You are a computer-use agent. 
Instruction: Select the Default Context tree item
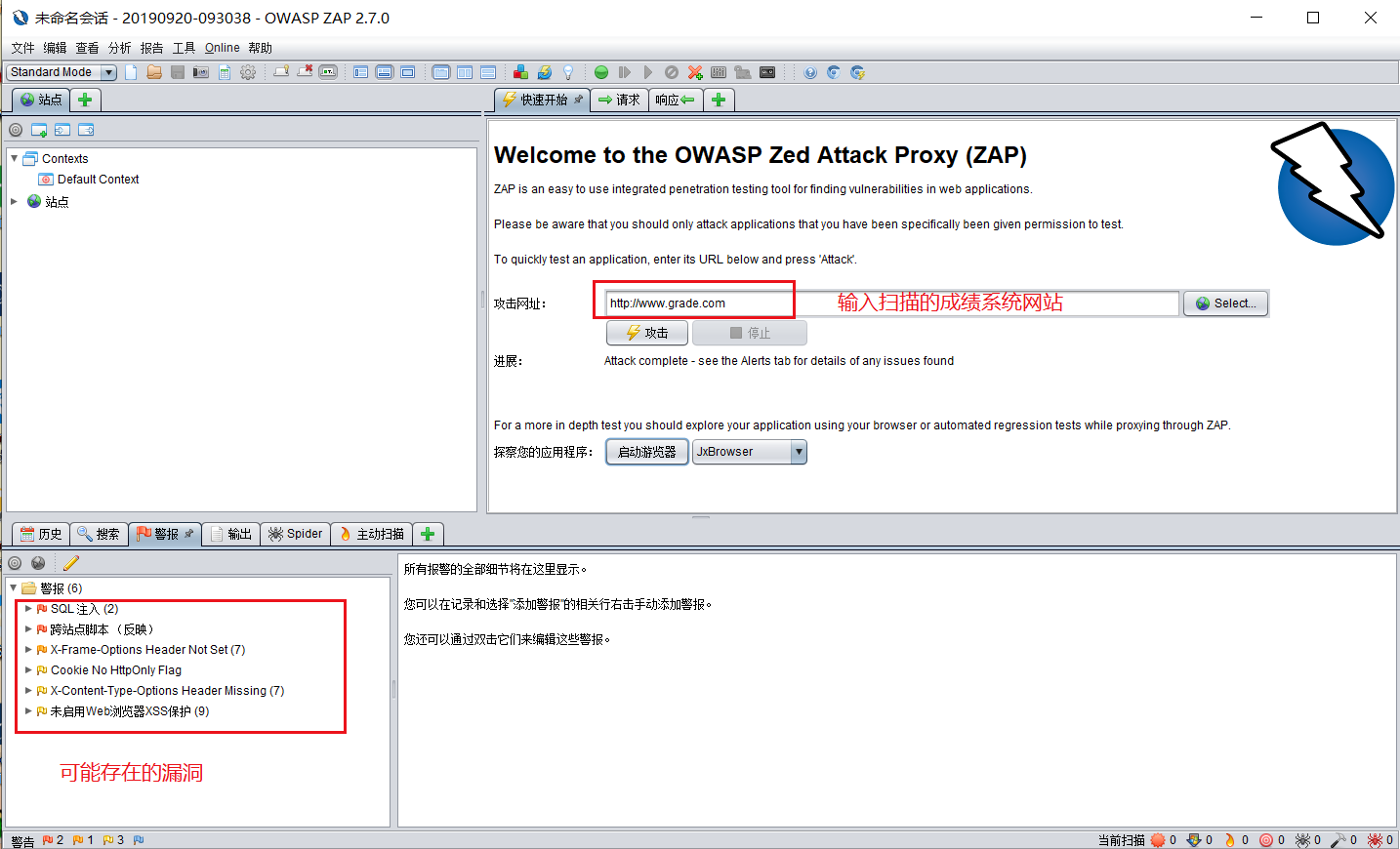tap(89, 180)
